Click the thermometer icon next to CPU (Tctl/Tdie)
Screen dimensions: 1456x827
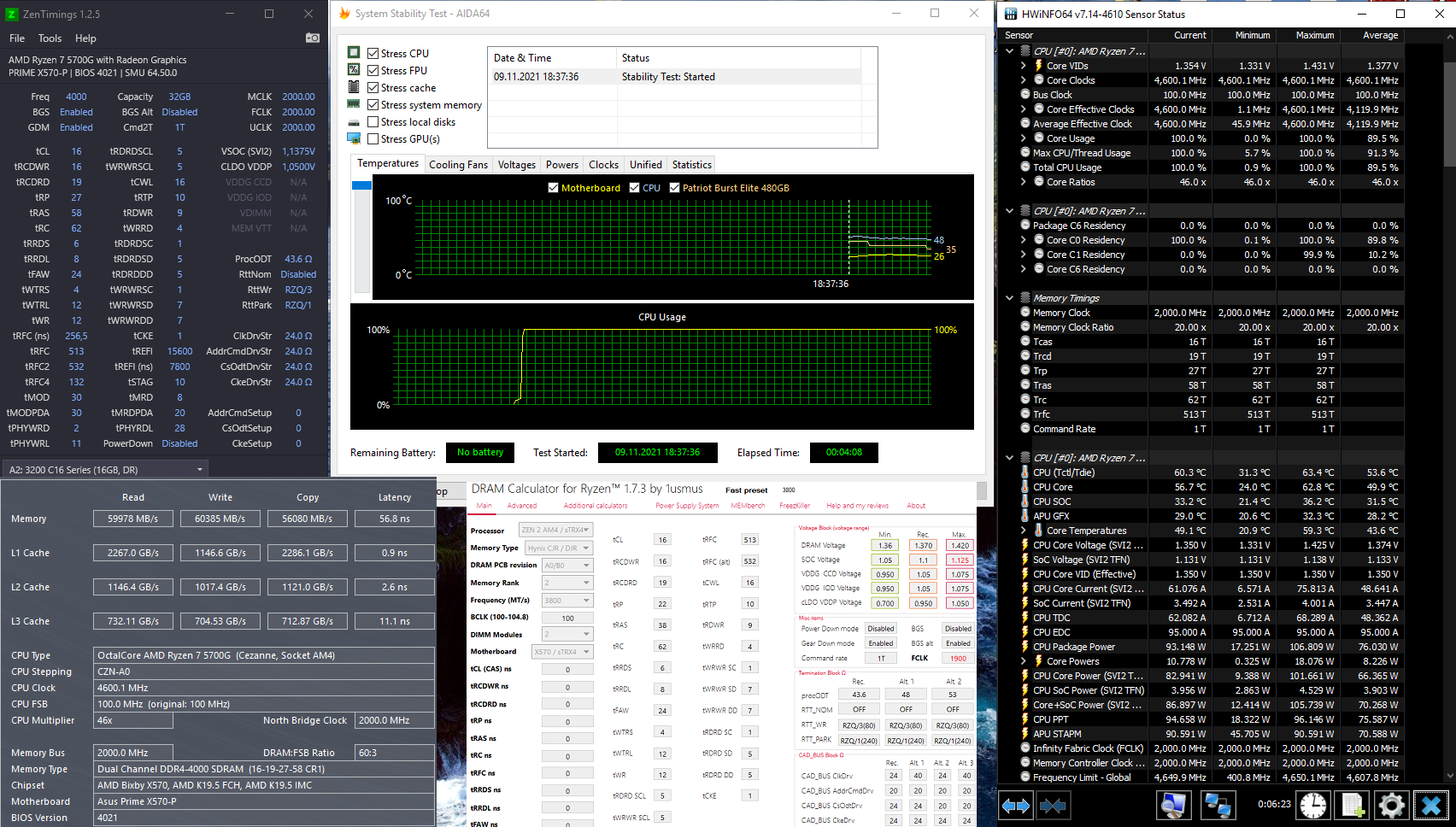1025,472
